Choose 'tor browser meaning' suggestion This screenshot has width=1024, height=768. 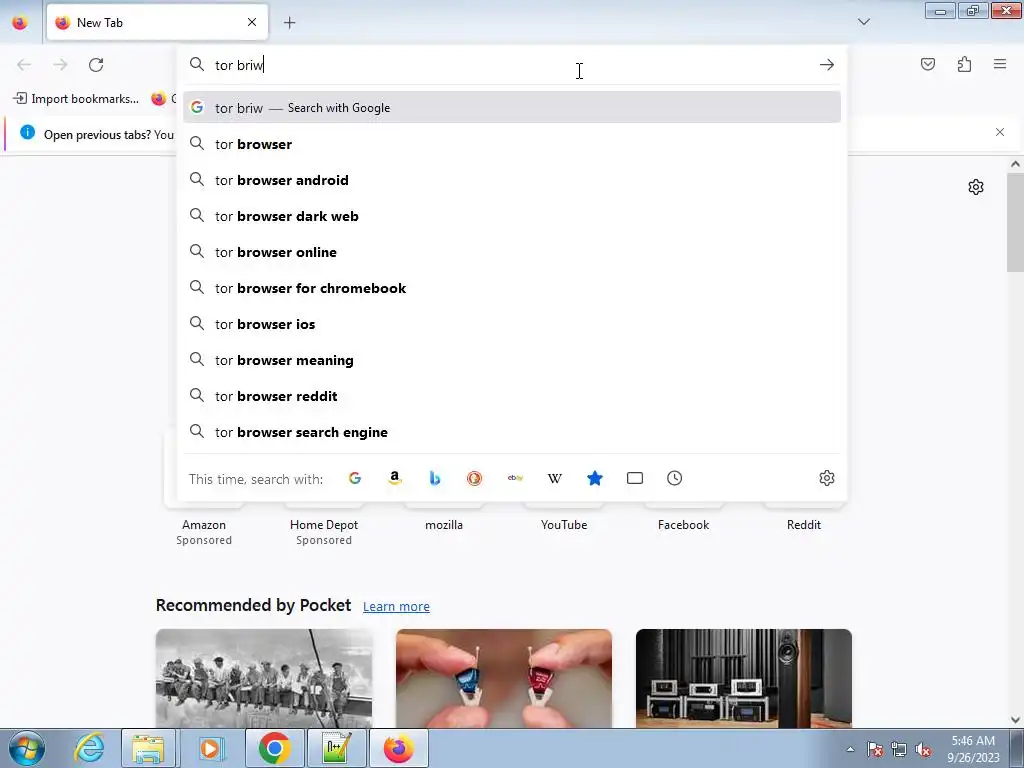(512, 359)
